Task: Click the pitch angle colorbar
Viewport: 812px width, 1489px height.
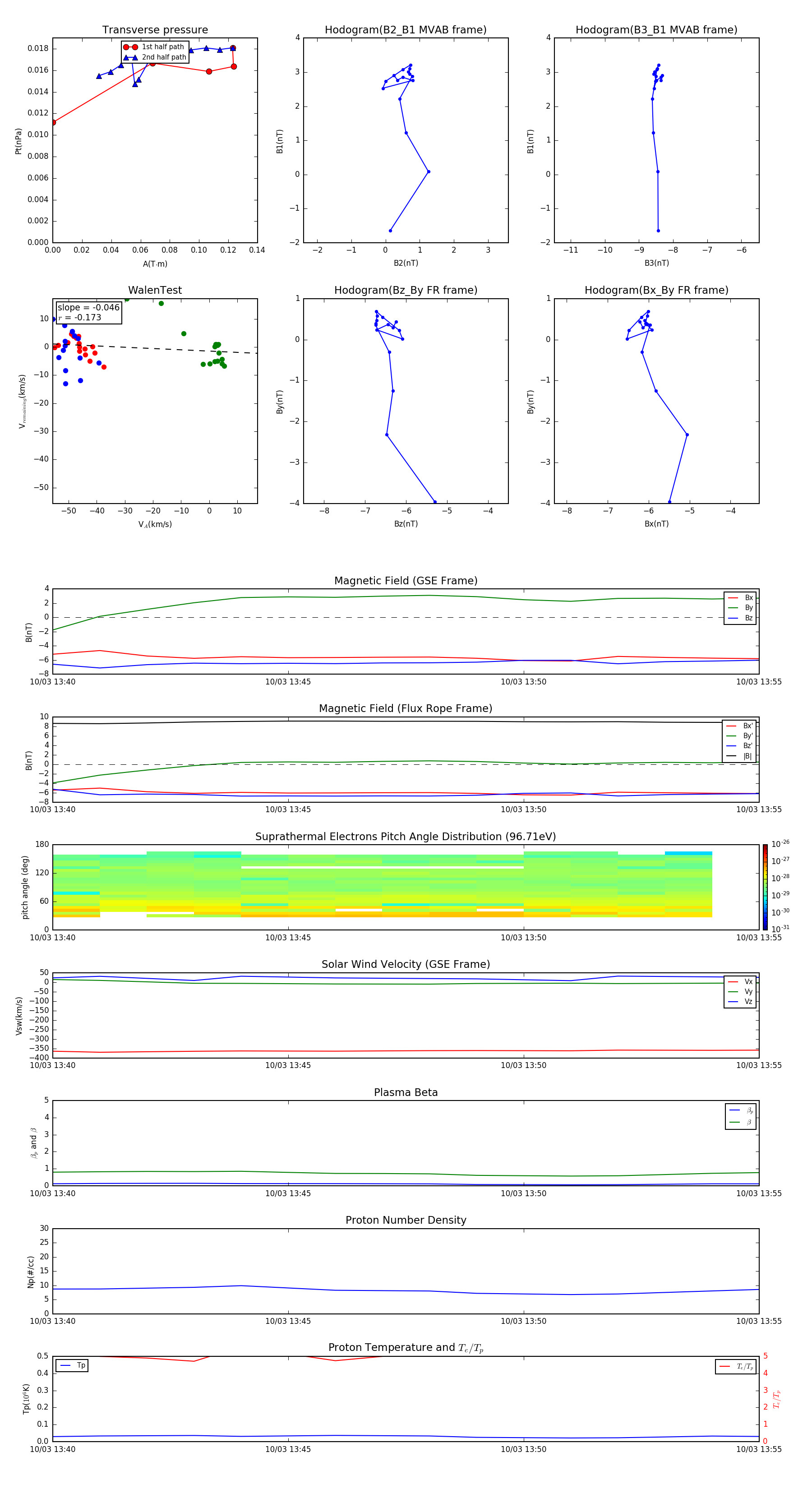Action: pyautogui.click(x=765, y=887)
